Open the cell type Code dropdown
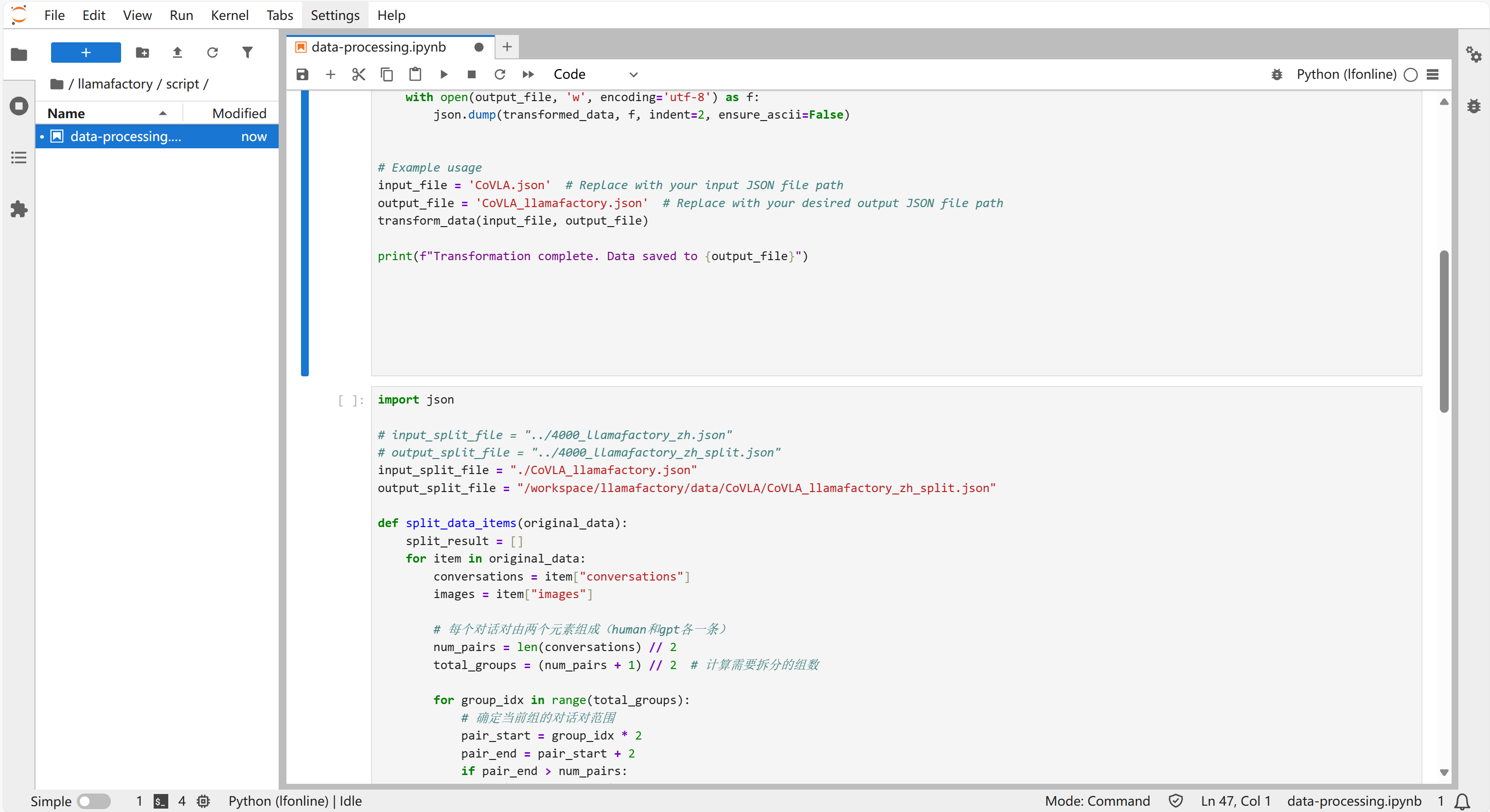 [595, 74]
